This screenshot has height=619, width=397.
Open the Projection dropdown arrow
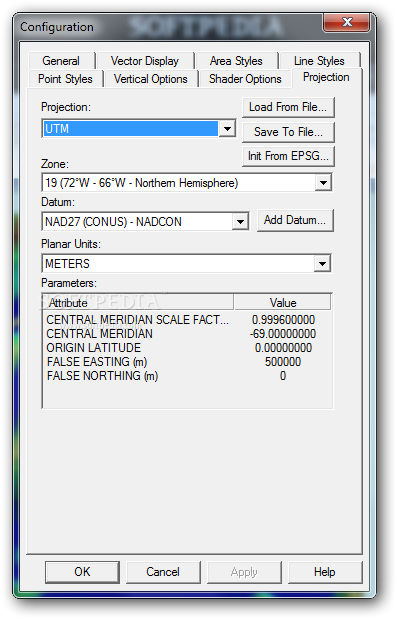[x=227, y=129]
